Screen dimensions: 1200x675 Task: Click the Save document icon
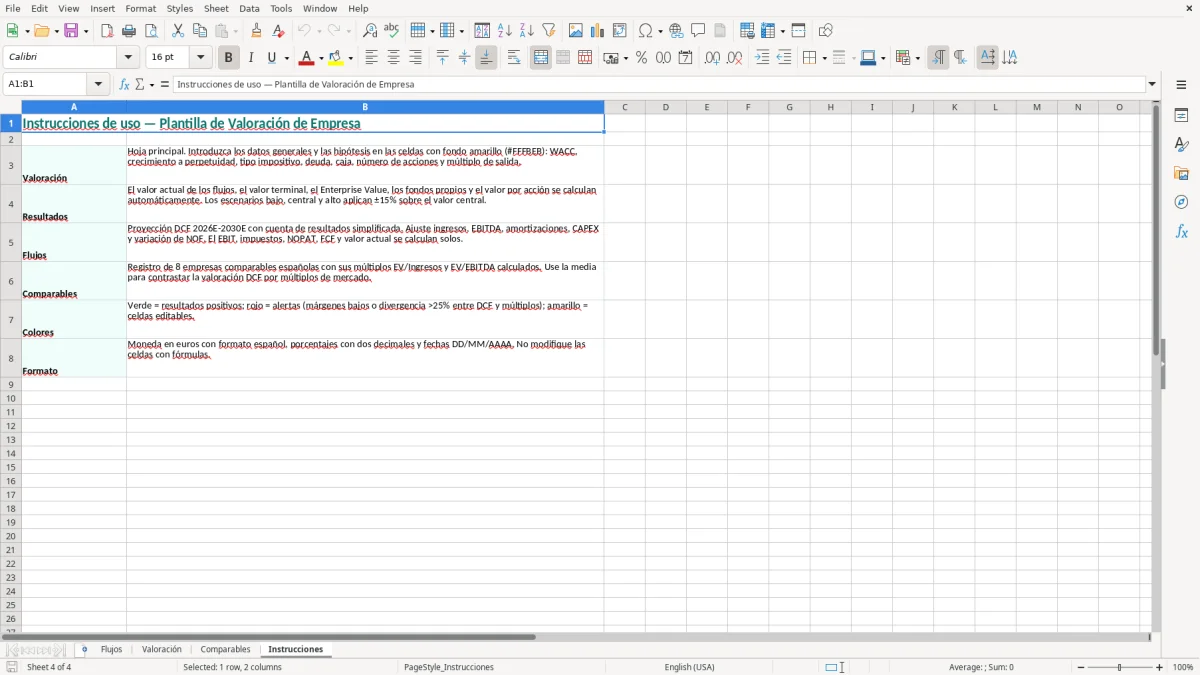click(x=71, y=31)
